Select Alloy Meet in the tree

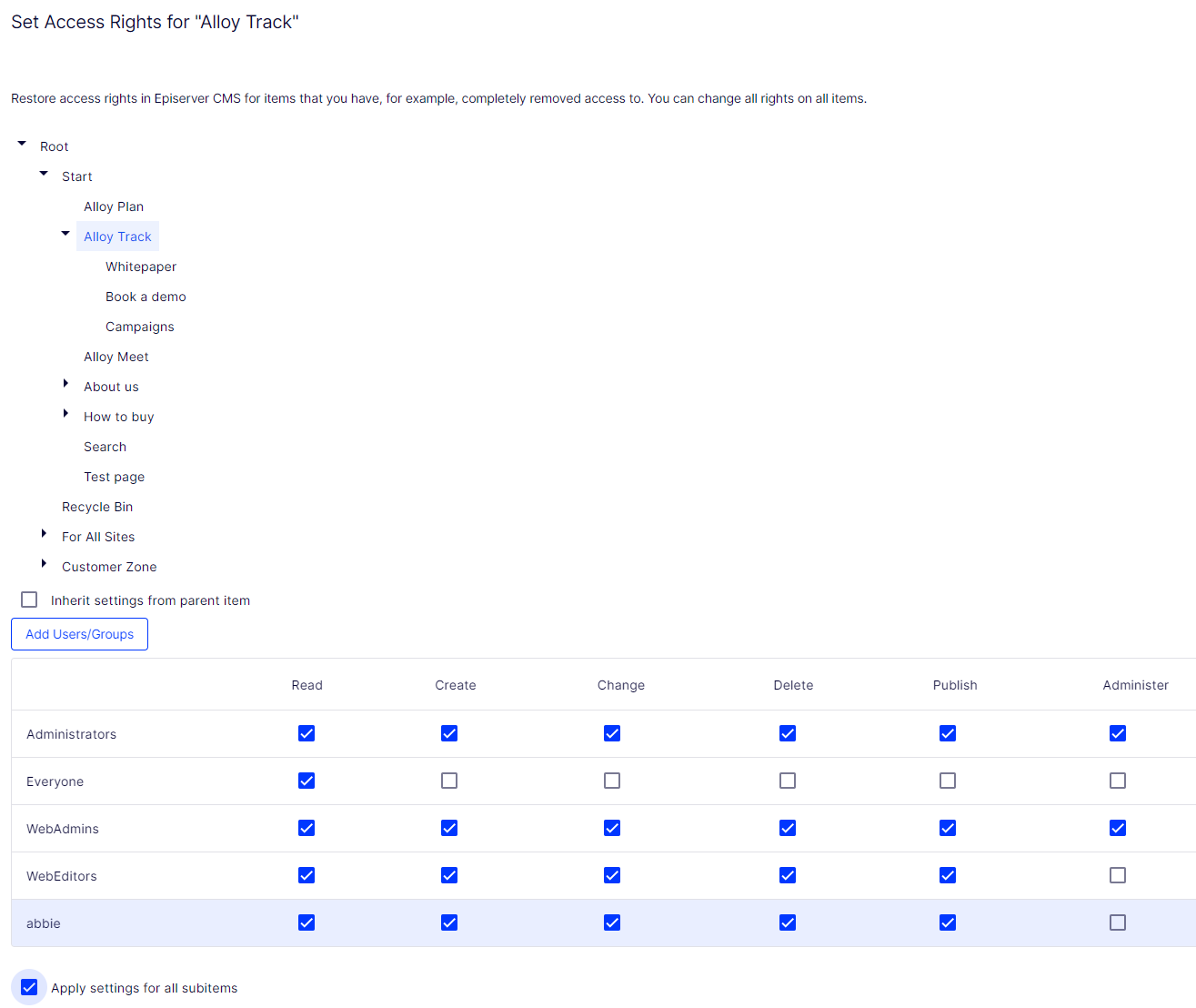[x=116, y=357]
